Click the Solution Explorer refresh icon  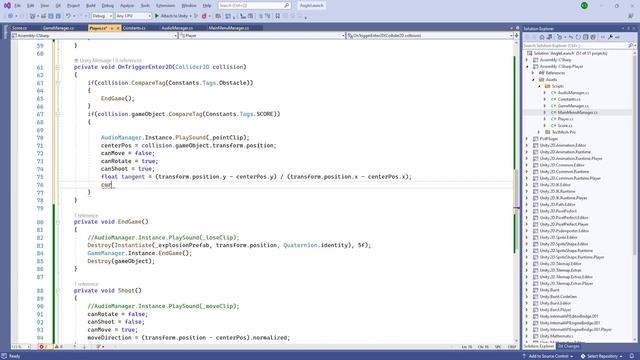578,37
